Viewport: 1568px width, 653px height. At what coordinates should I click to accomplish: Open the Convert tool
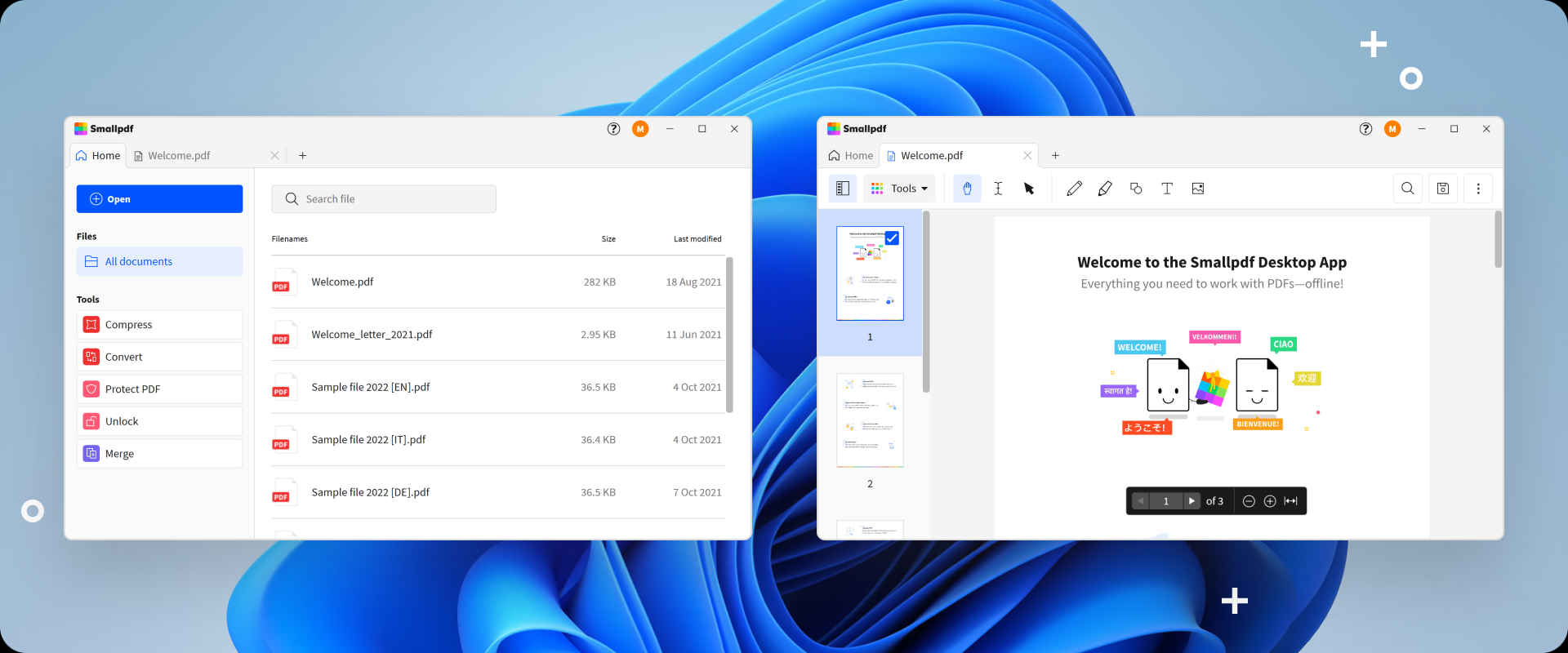(x=159, y=357)
